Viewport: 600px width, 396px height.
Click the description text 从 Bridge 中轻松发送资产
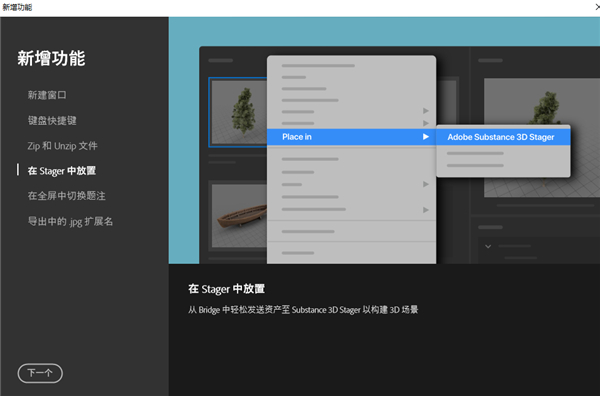click(303, 310)
